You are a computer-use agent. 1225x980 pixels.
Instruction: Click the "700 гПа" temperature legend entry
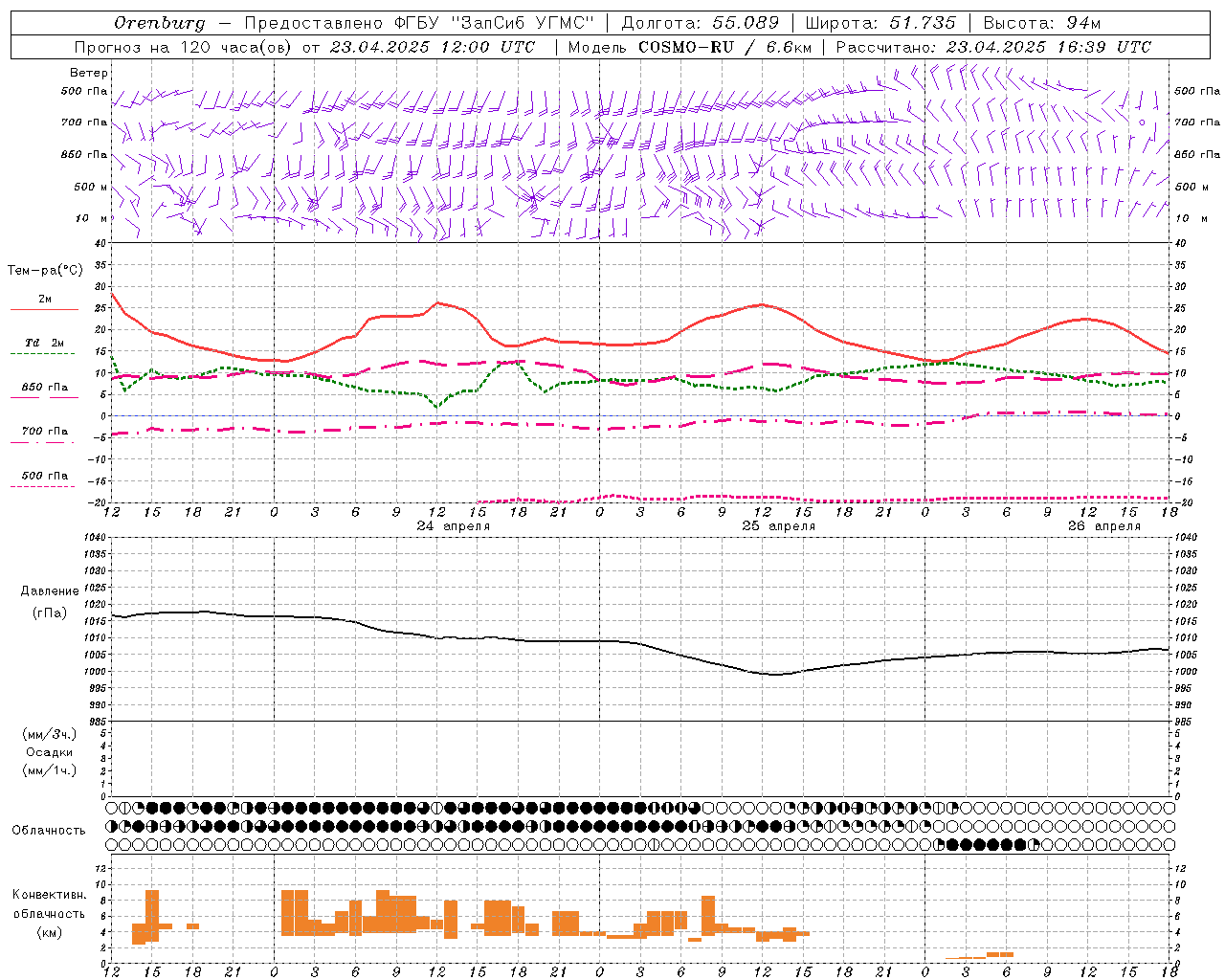[x=45, y=431]
